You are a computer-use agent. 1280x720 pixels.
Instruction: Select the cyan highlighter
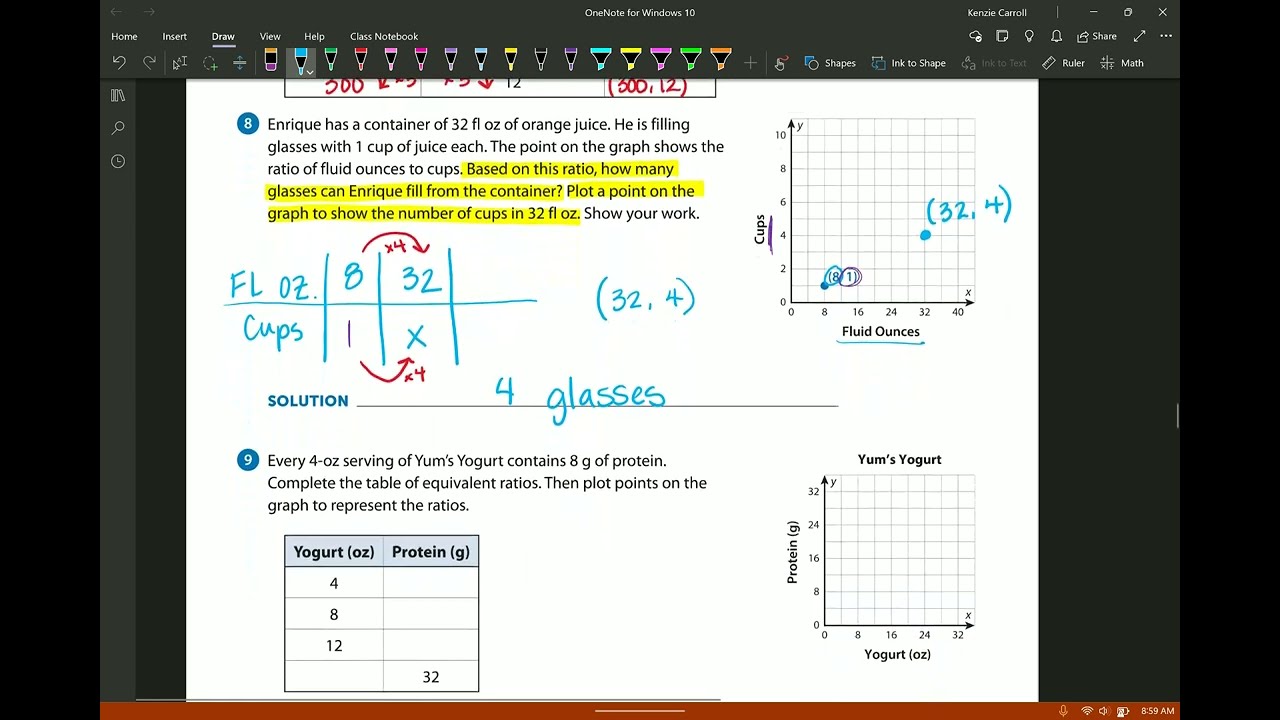601,61
